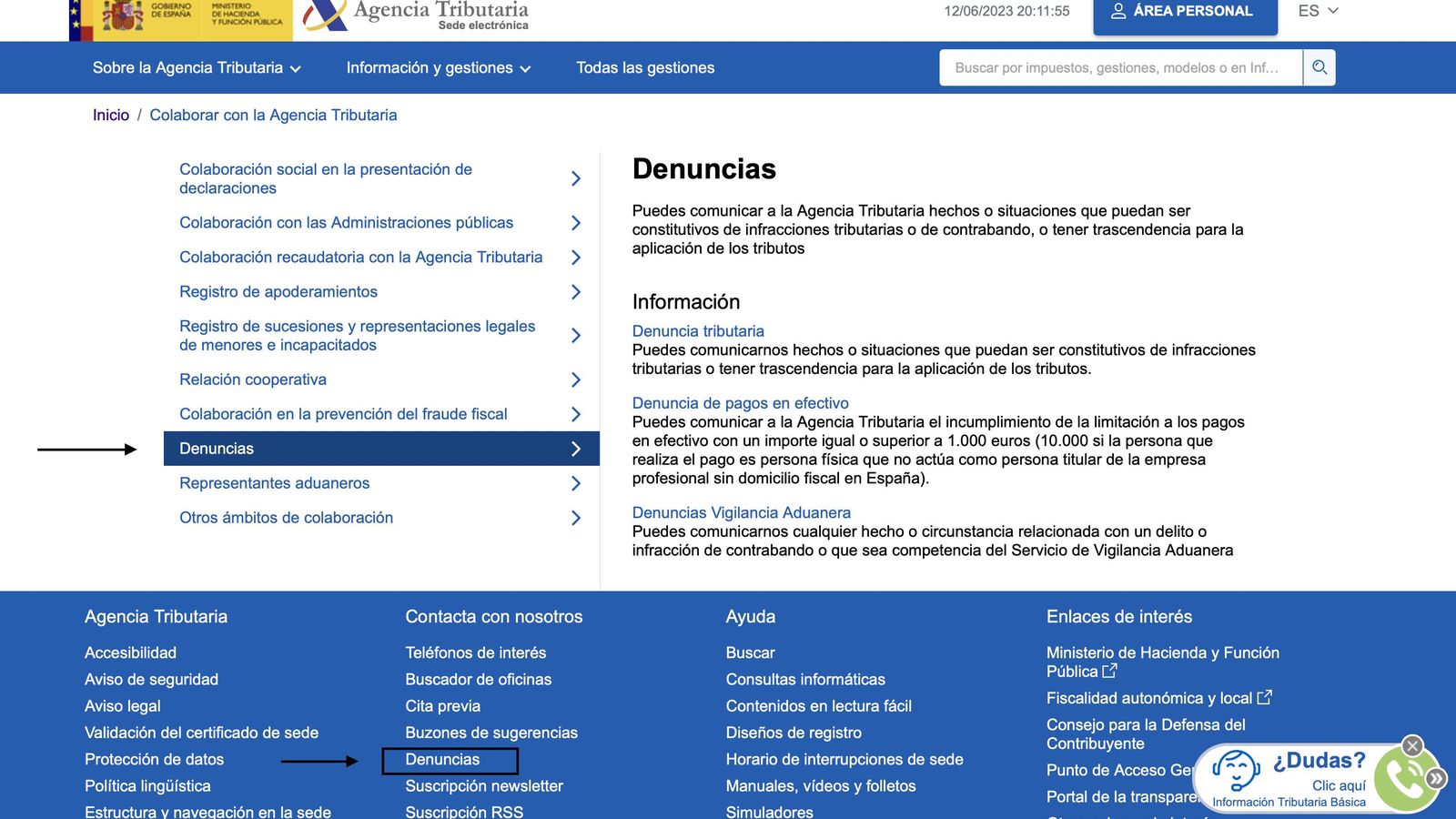Click the ÁREA PERSONAL button
This screenshot has width=1456, height=819.
point(1185,11)
